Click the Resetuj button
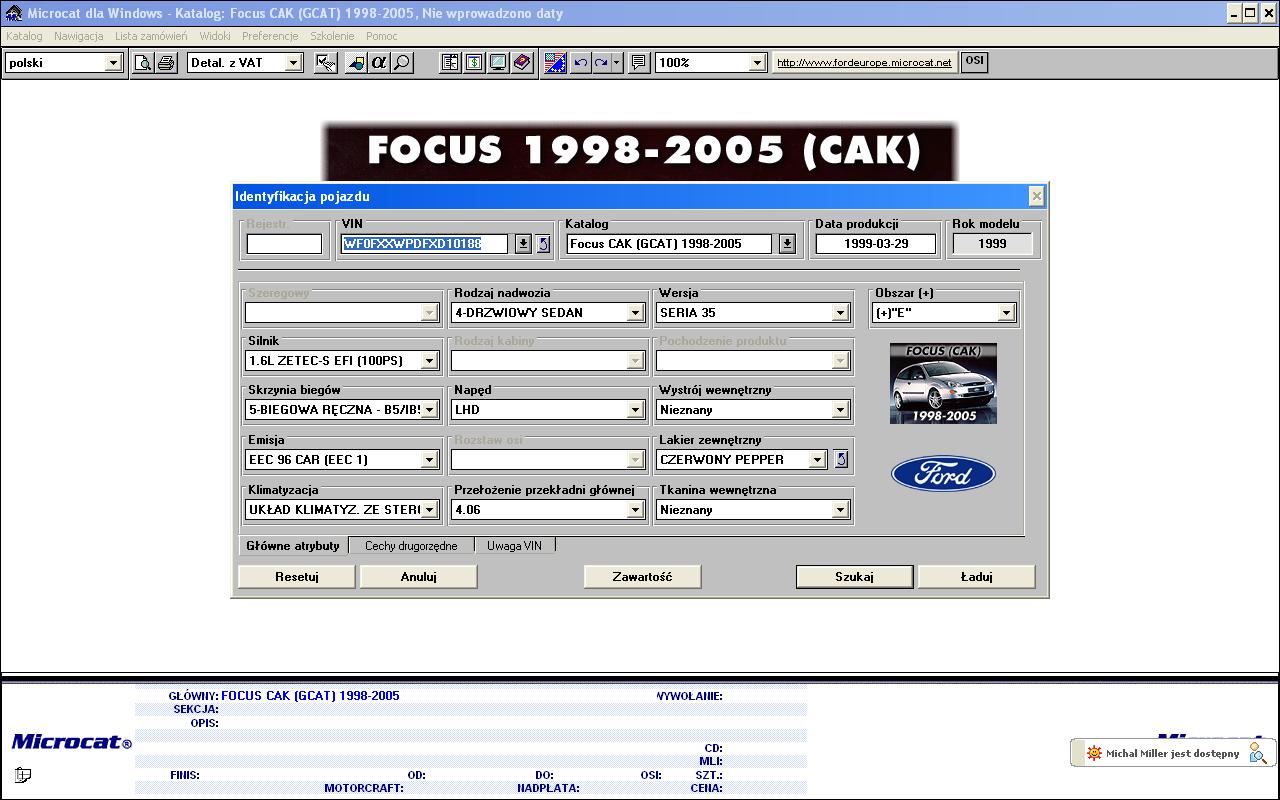 297,577
